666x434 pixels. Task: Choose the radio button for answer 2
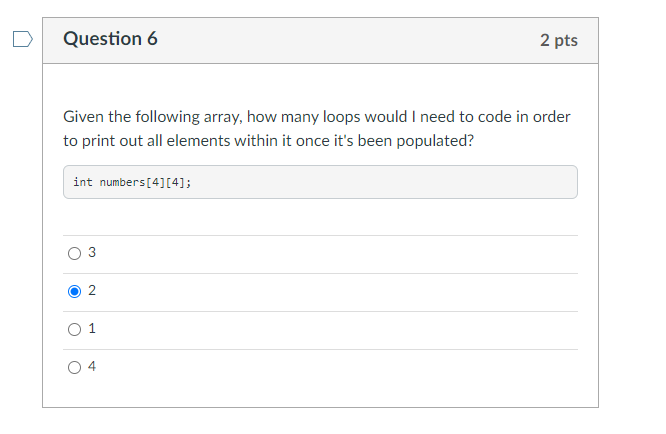(74, 292)
